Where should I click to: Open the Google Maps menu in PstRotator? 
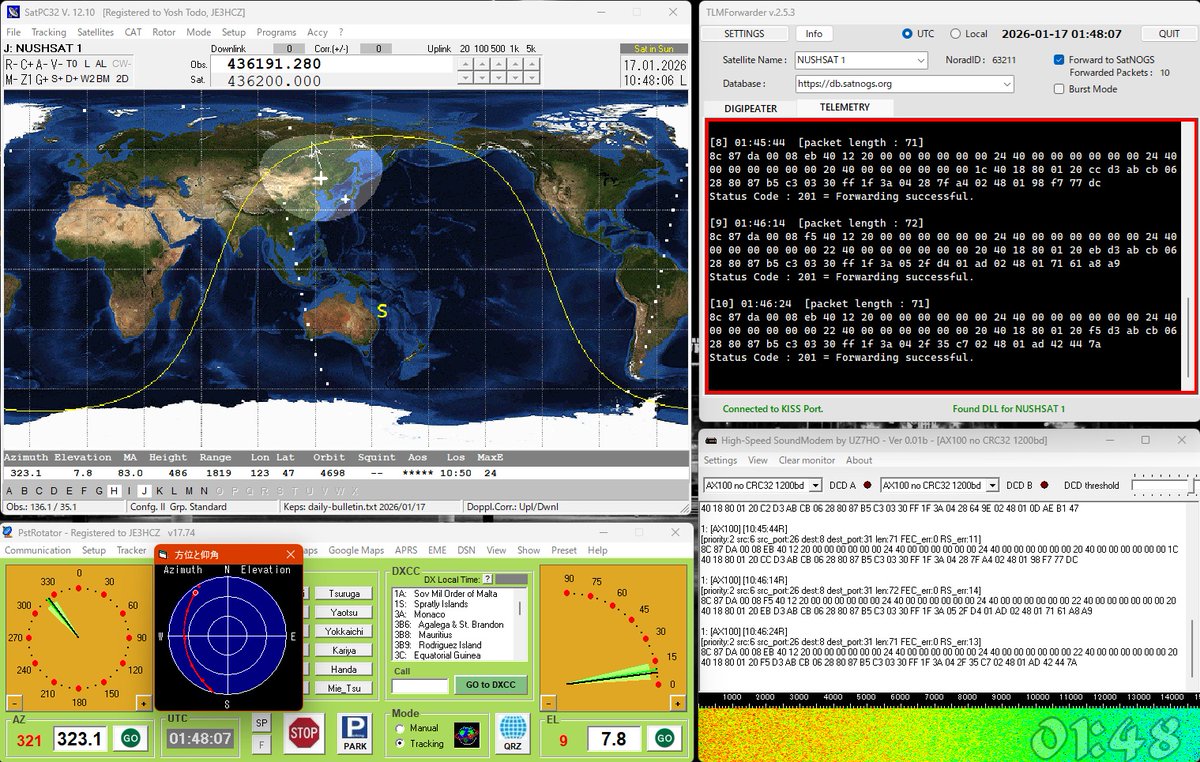(356, 550)
